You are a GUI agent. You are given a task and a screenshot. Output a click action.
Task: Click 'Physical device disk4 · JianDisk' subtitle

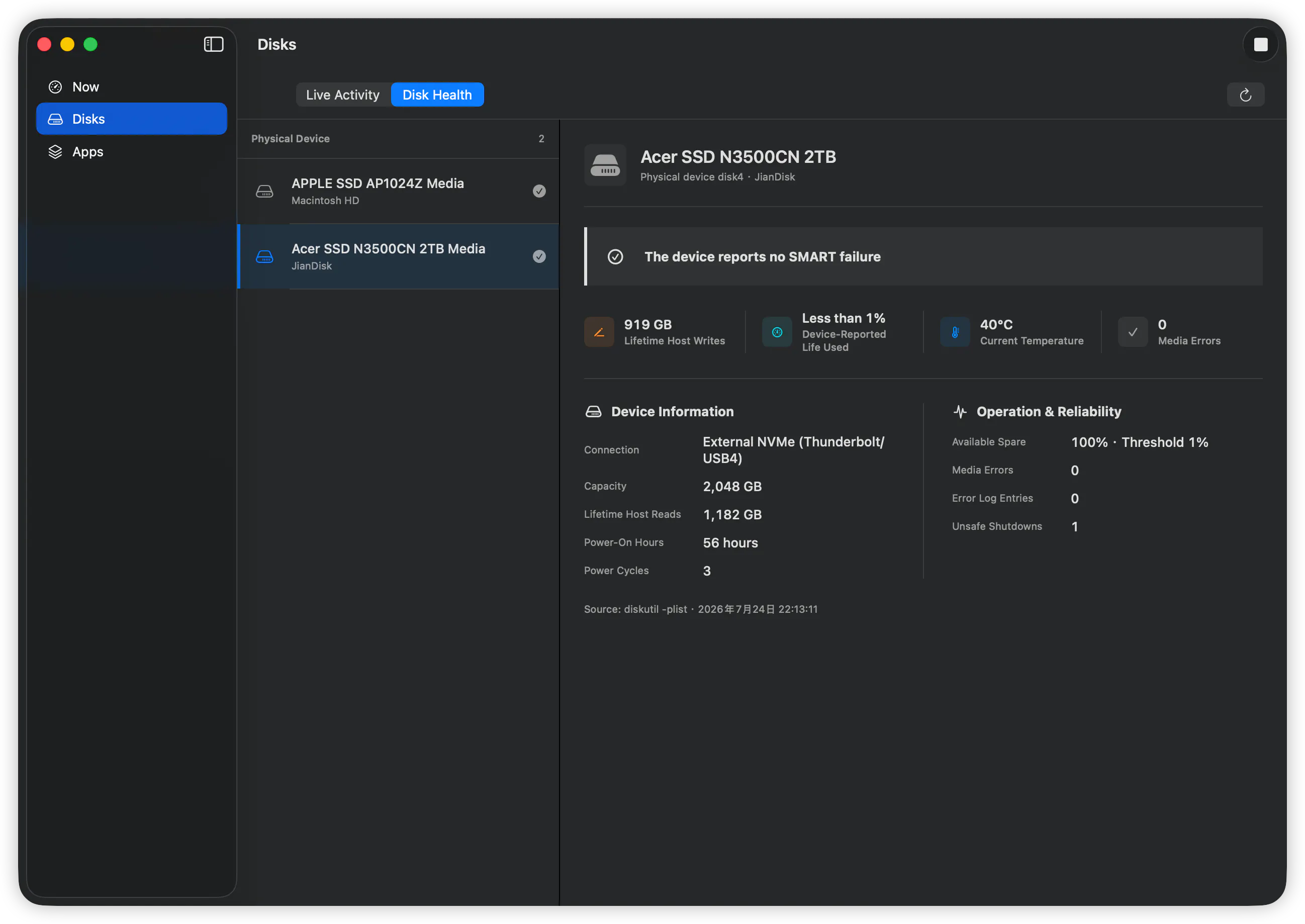[x=717, y=177]
